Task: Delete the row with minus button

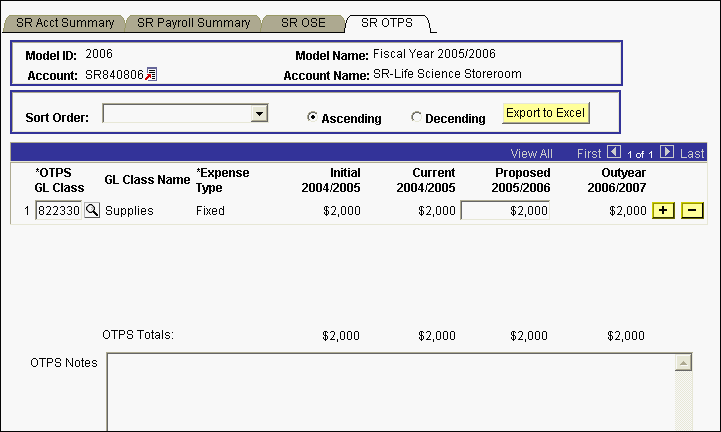Action: coord(692,211)
